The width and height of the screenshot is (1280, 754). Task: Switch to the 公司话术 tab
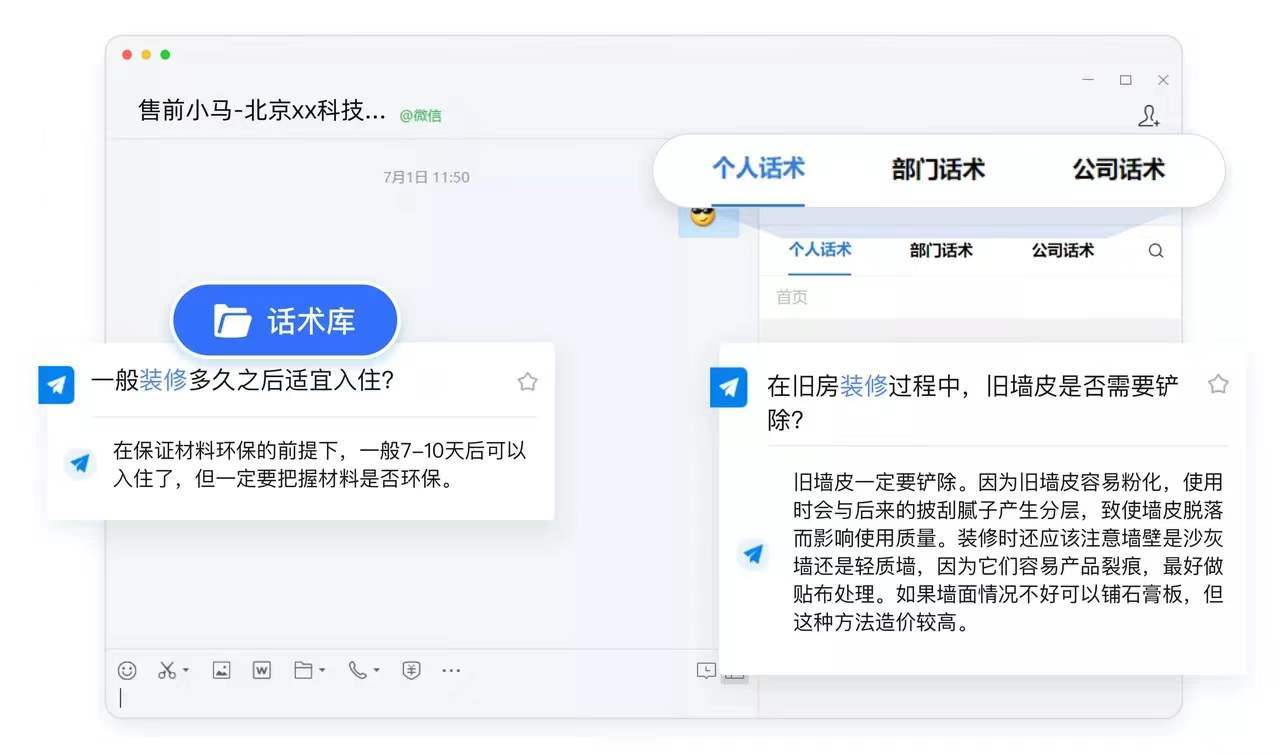coord(1118,170)
